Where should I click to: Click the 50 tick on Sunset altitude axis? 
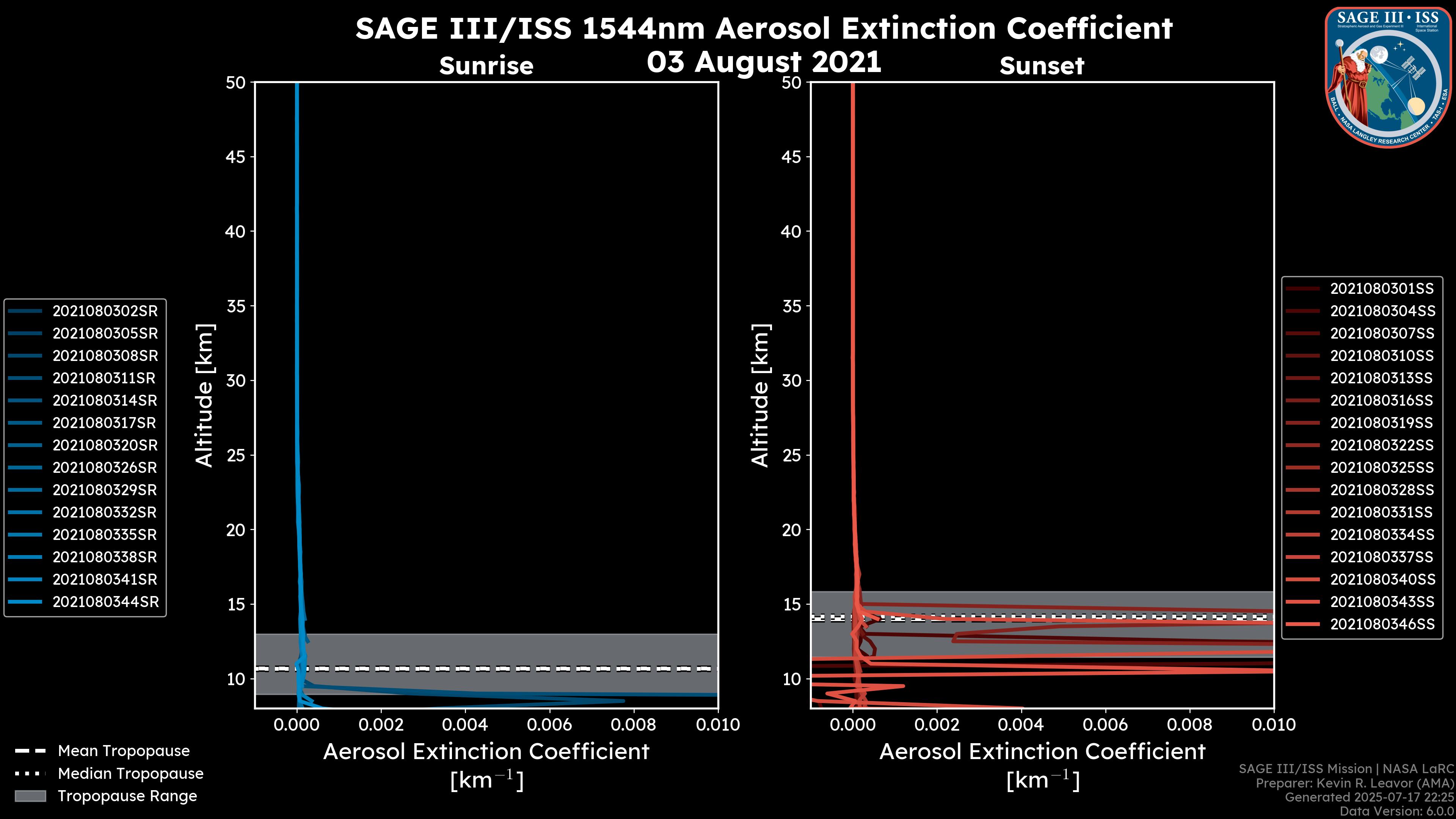click(x=791, y=83)
